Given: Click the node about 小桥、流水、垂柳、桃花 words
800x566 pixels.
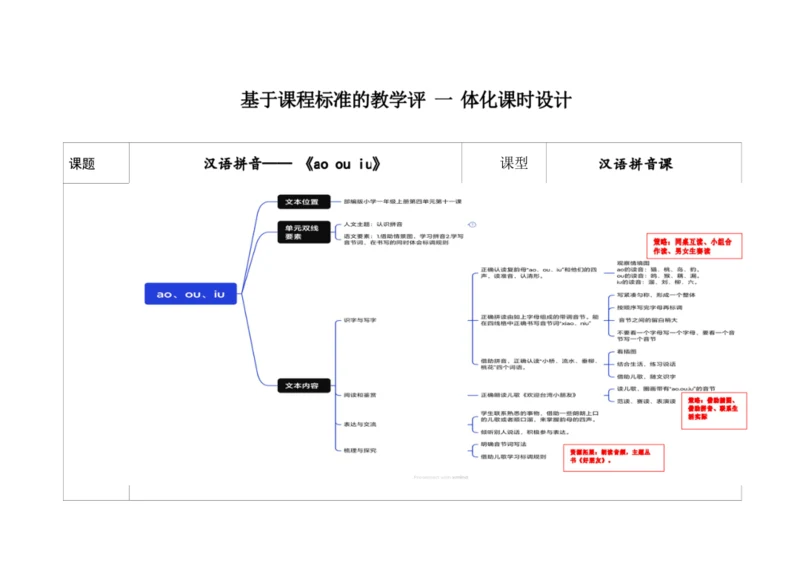Looking at the screenshot, I should click(x=538, y=364).
